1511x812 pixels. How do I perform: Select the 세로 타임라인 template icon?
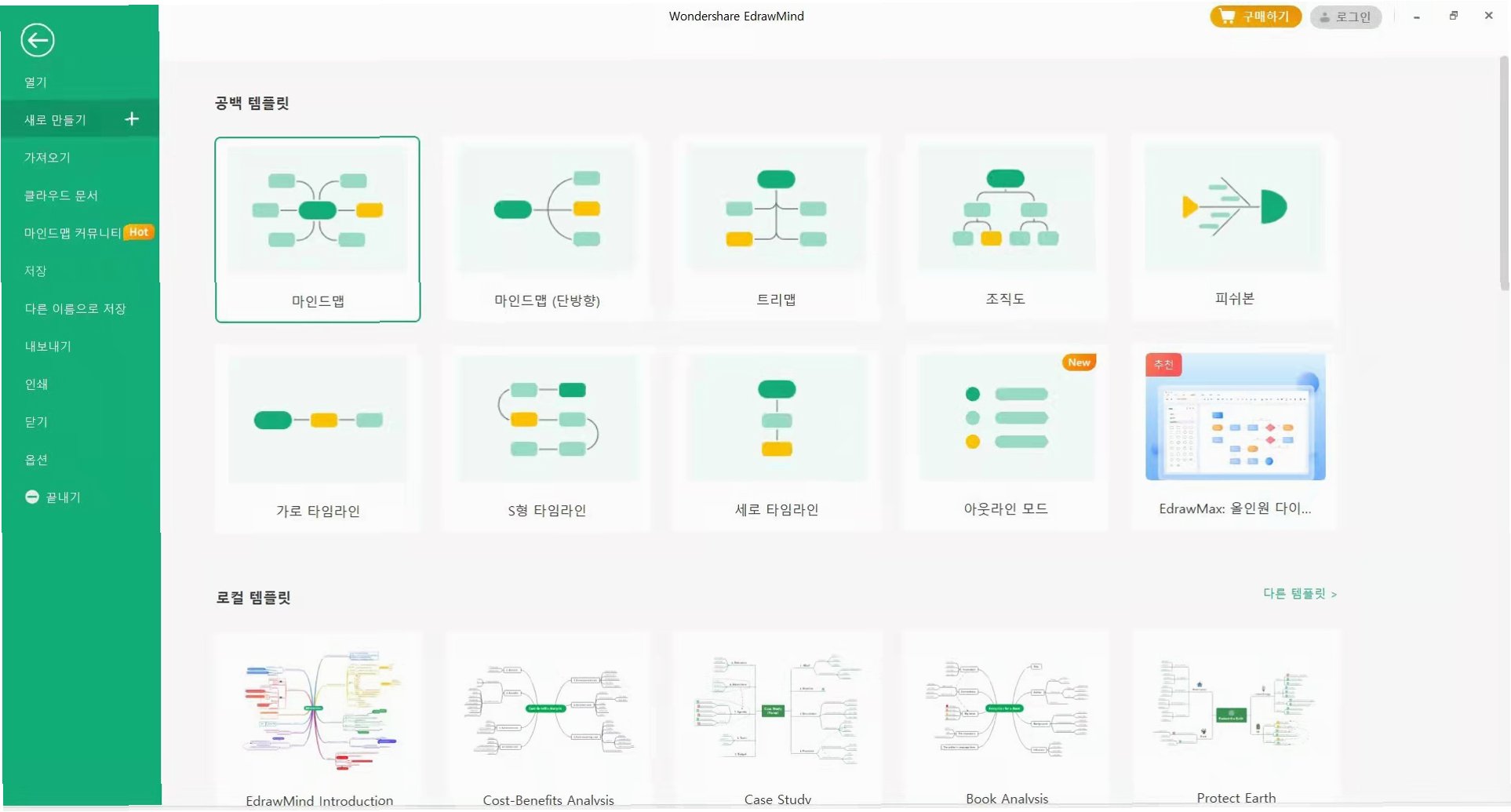pyautogui.click(x=776, y=420)
